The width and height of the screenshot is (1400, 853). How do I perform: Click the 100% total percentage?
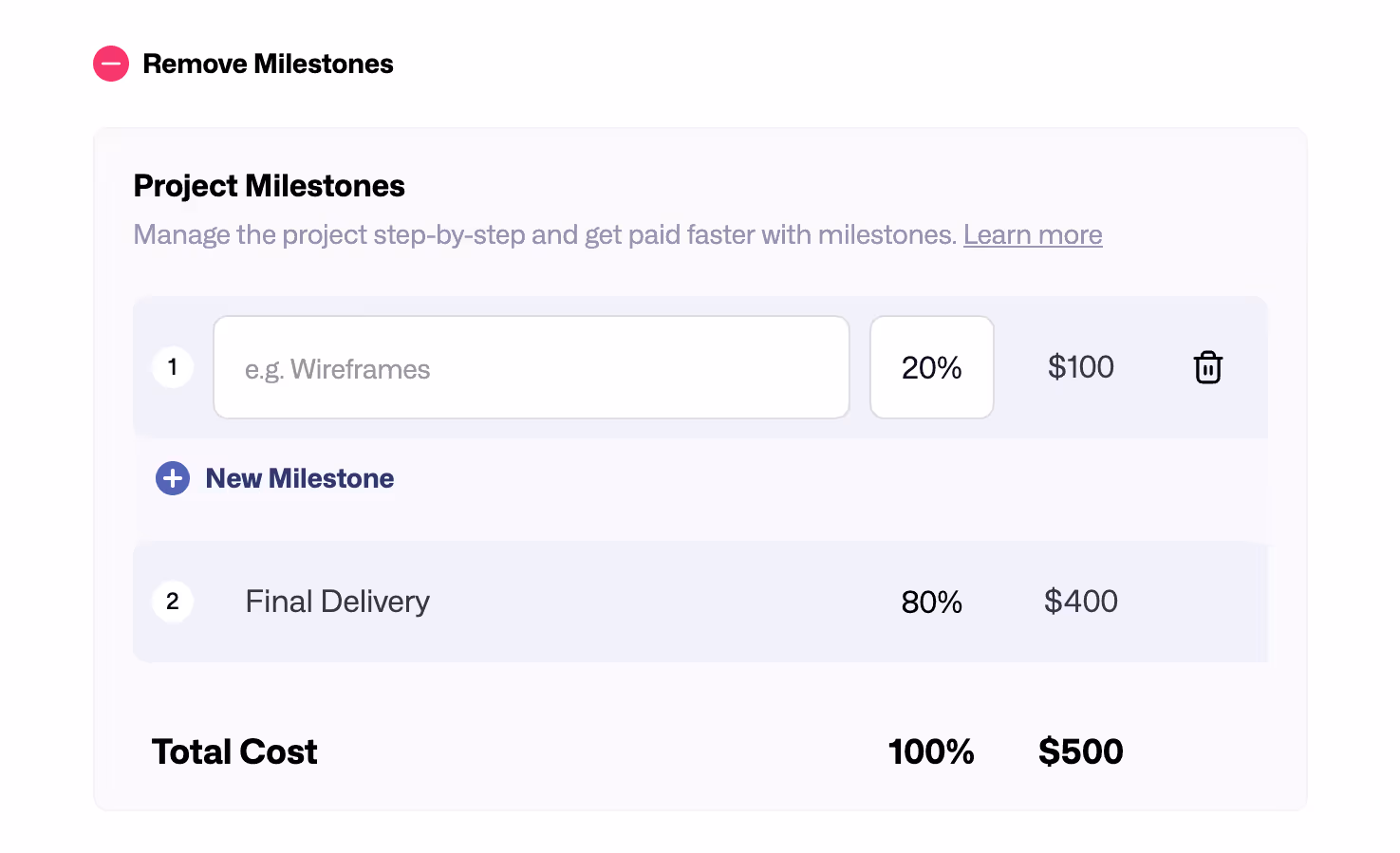931,751
